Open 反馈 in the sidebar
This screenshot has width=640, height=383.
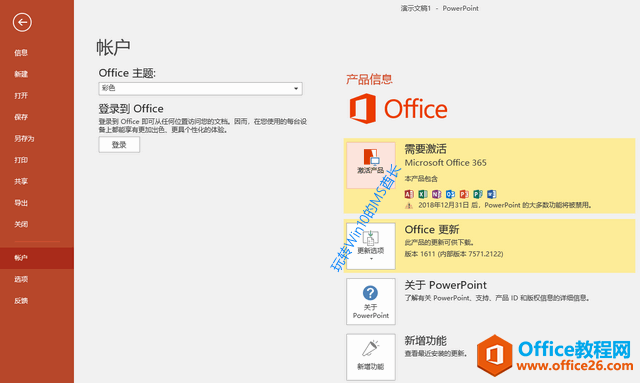(x=21, y=301)
